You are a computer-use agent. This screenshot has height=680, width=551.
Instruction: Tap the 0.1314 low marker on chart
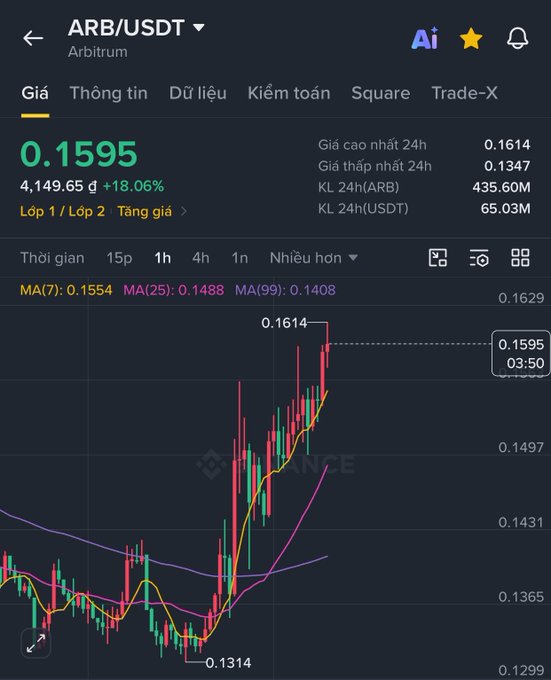228,663
